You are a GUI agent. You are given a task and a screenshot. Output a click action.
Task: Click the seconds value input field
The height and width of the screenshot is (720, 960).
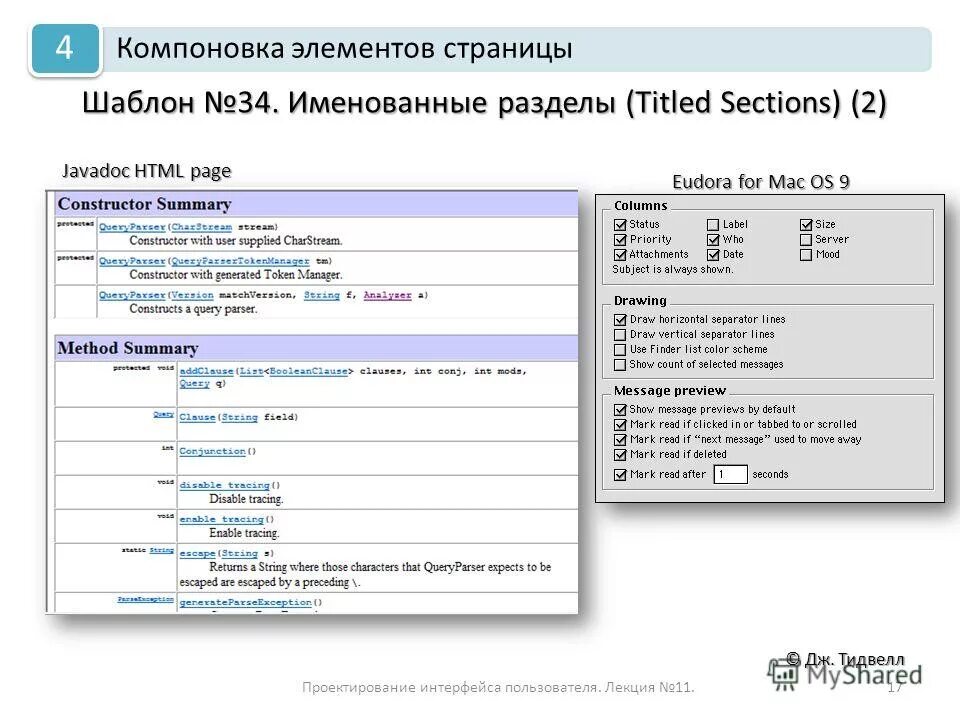[729, 474]
